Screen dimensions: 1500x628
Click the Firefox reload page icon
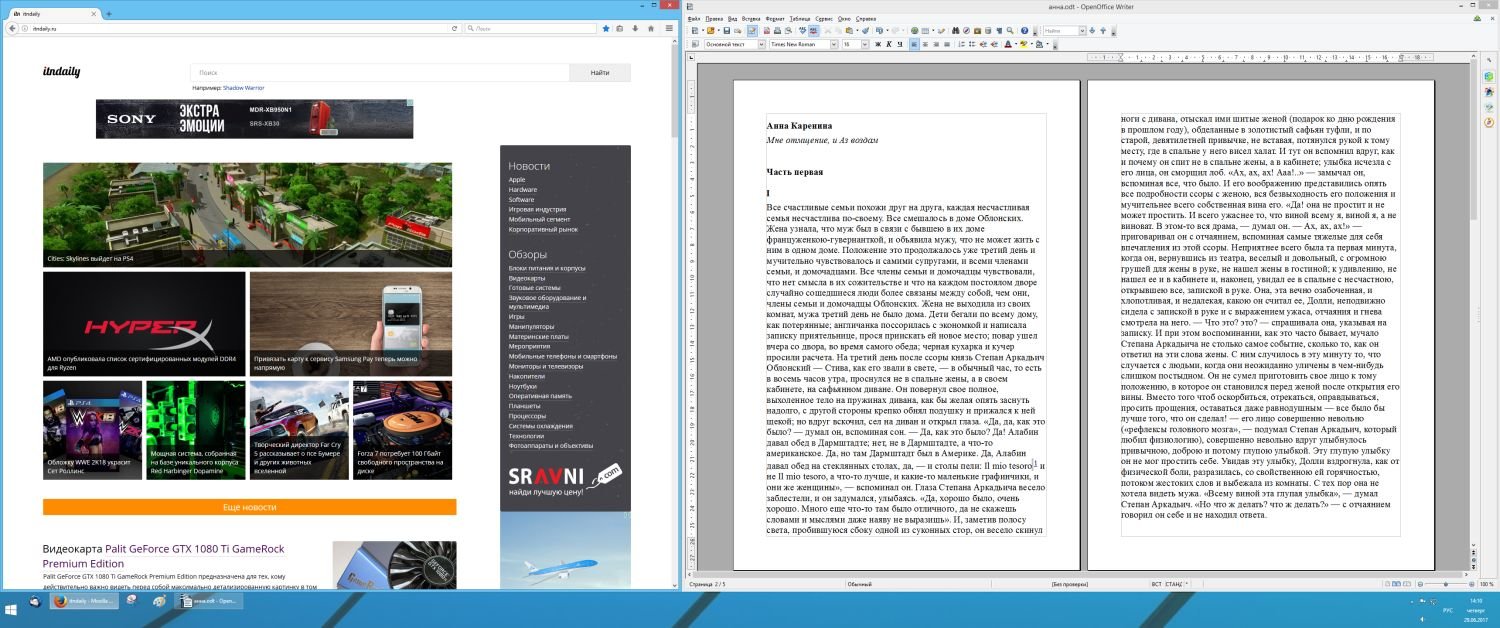click(x=454, y=28)
